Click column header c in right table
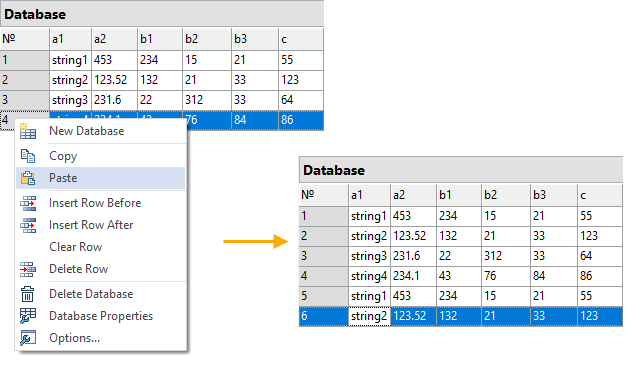This screenshot has width=629, height=365. click(x=601, y=195)
